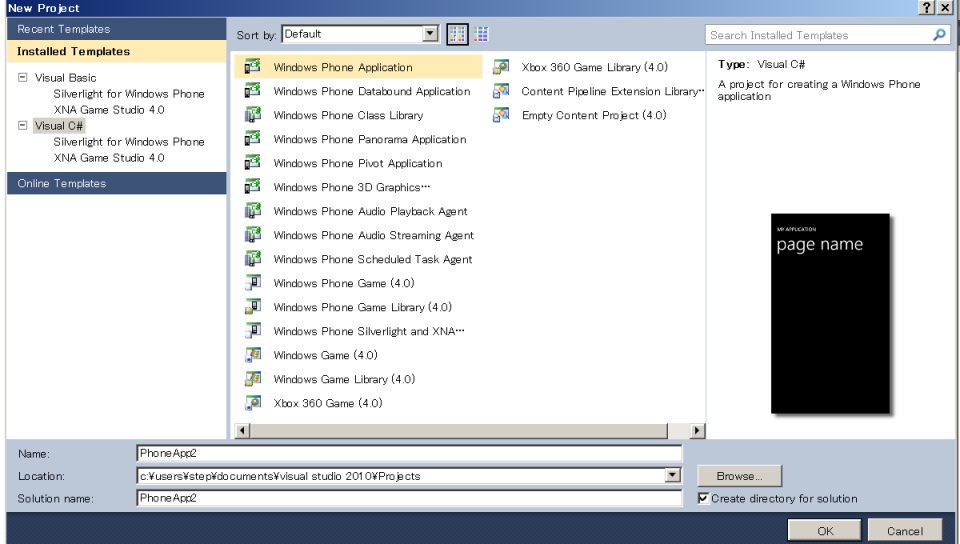Click the Solution name input field
Screen dimensions: 960x544
click(409, 497)
